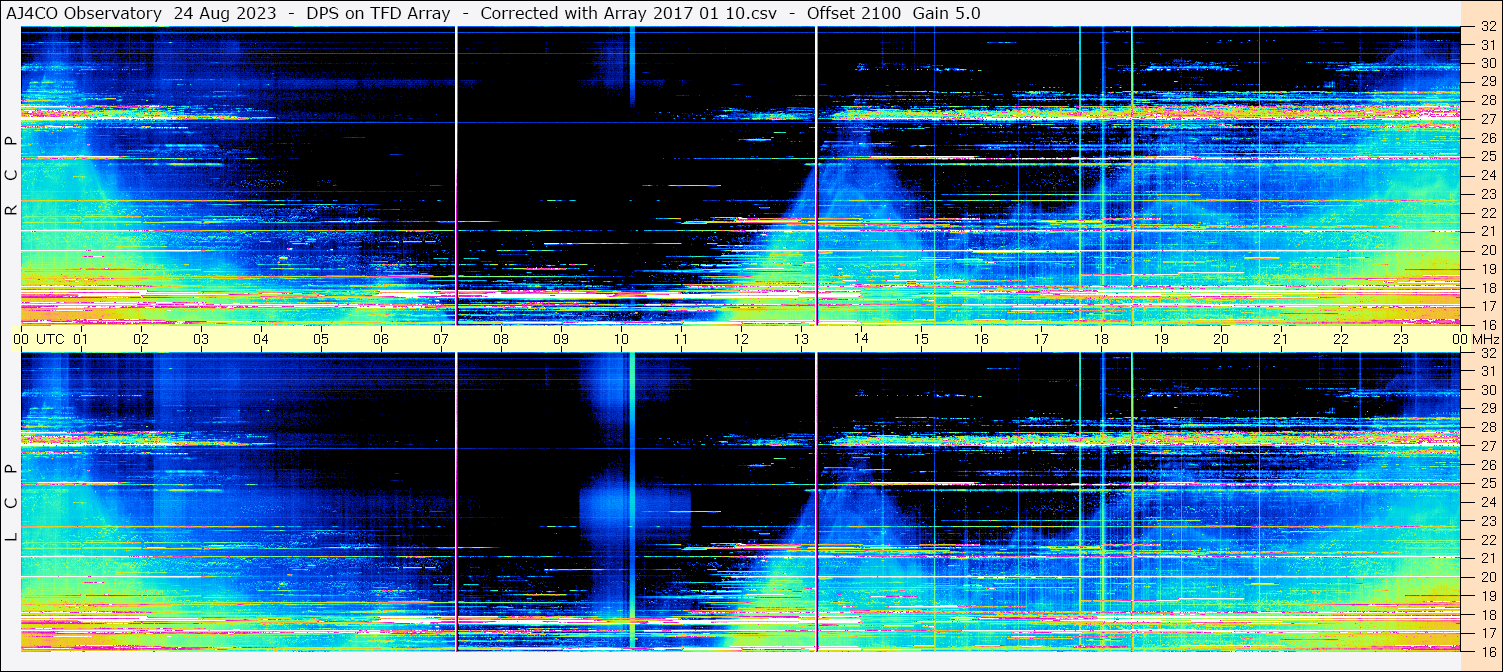Select hour mark 05 on the UTC axis
The width and height of the screenshot is (1503, 672).
point(321,339)
